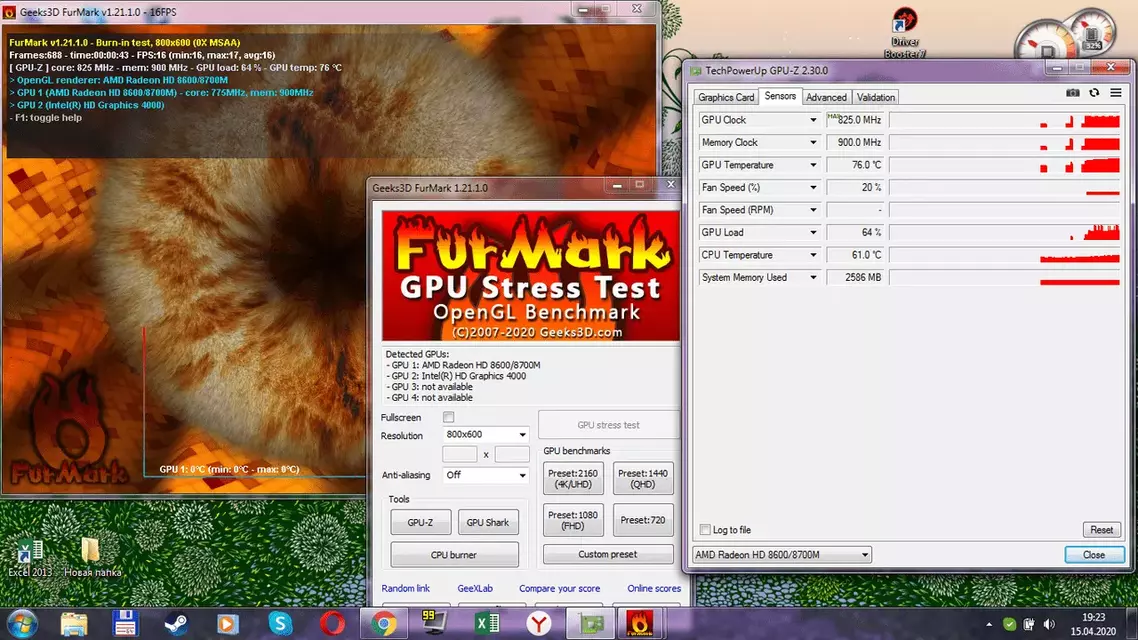Open Yandex browser from the taskbar

point(539,624)
